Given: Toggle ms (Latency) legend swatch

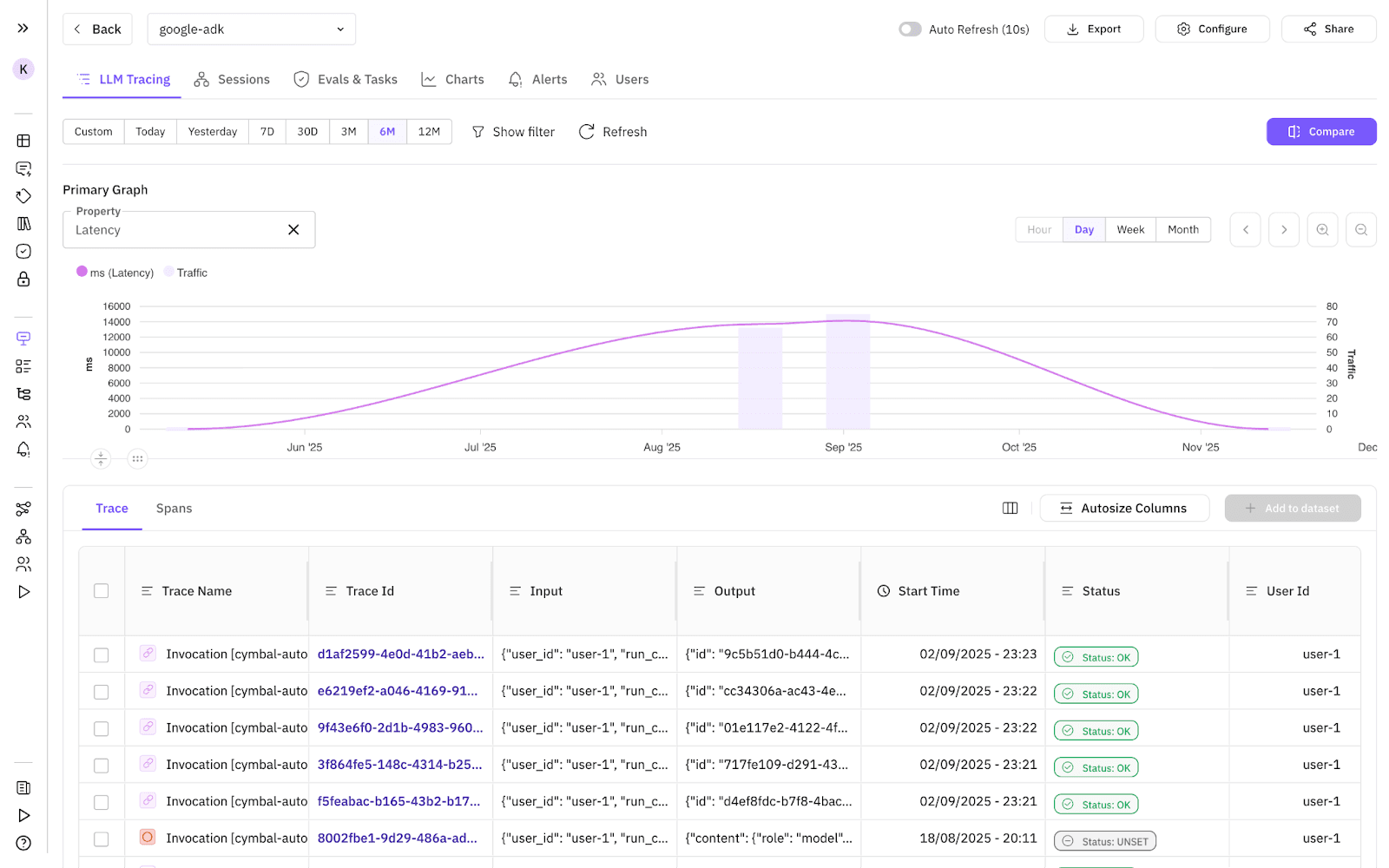Looking at the screenshot, I should 82,272.
